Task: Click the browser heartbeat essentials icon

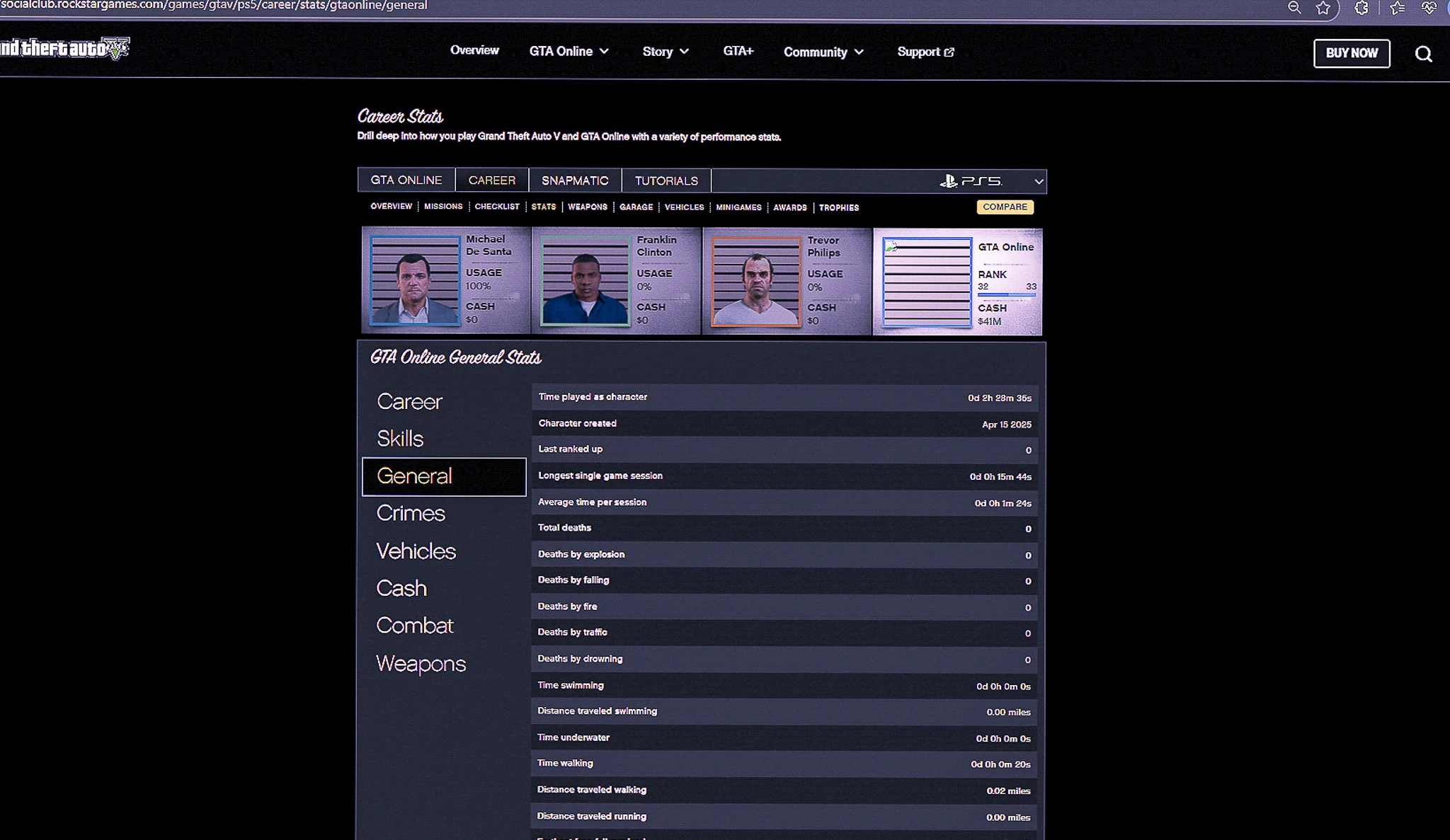Action: 1429,8
